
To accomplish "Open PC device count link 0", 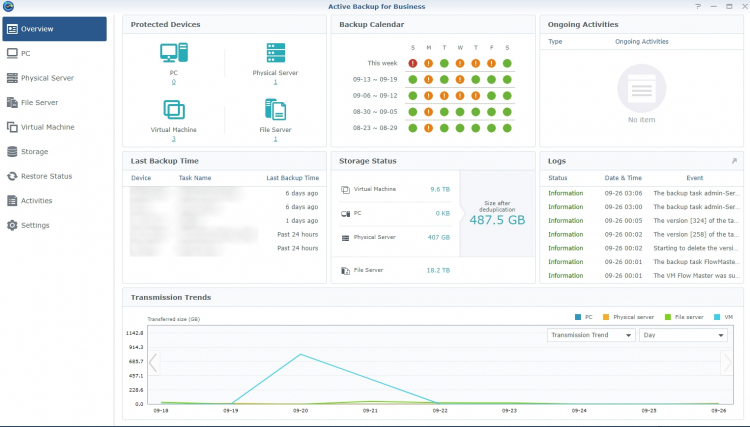I will click(x=174, y=82).
